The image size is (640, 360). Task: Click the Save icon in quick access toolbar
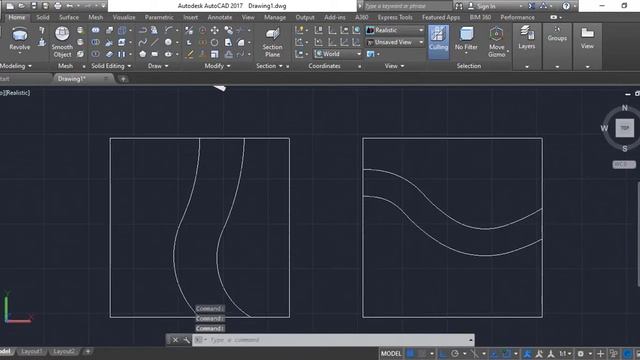point(34,6)
